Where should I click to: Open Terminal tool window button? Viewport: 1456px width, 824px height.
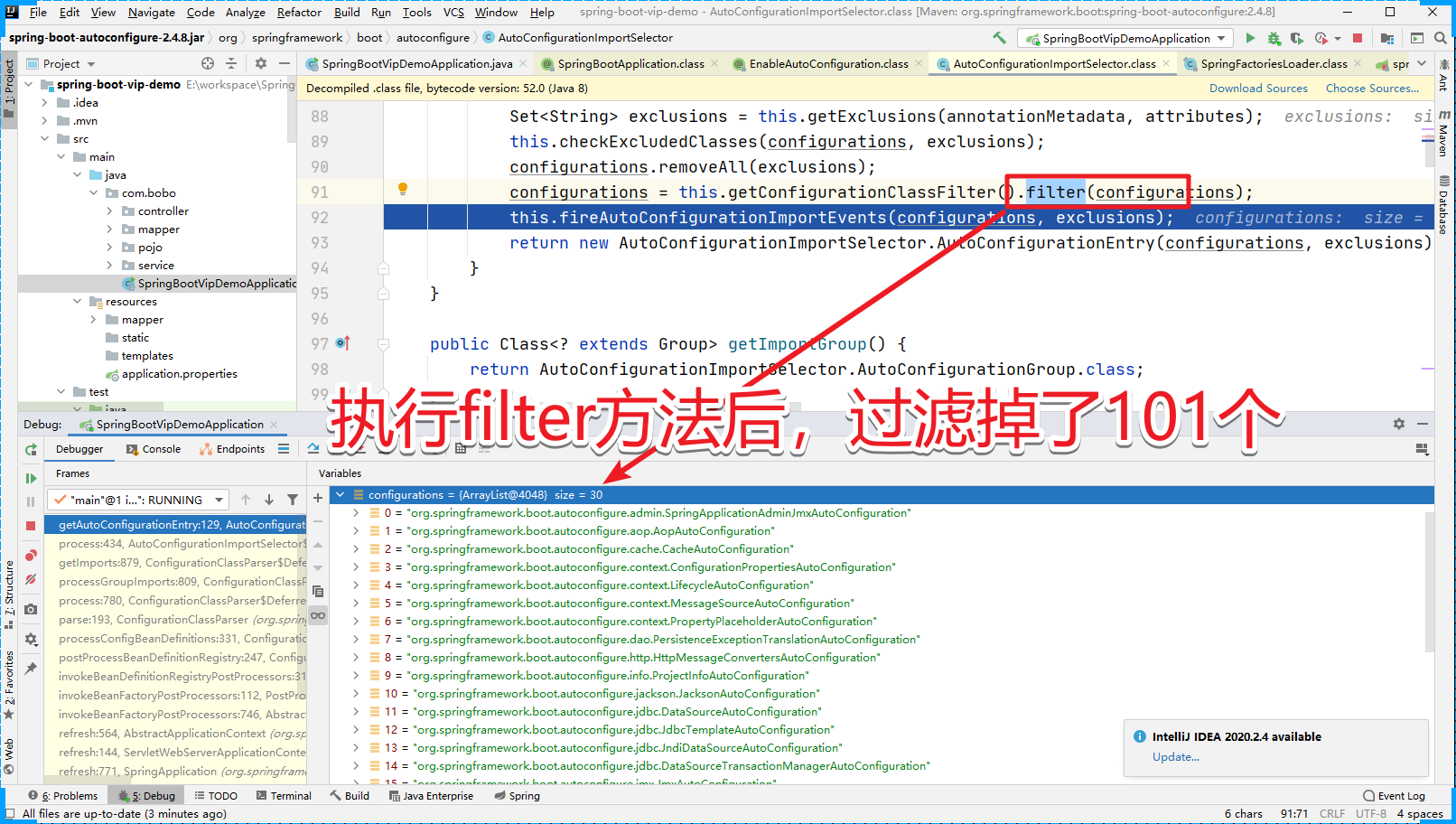click(x=284, y=796)
